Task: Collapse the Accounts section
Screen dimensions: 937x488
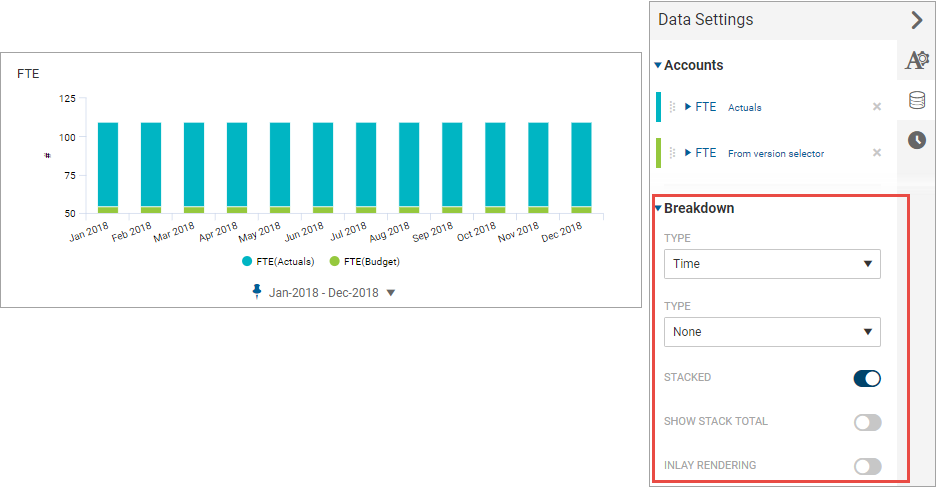Action: pyautogui.click(x=658, y=65)
